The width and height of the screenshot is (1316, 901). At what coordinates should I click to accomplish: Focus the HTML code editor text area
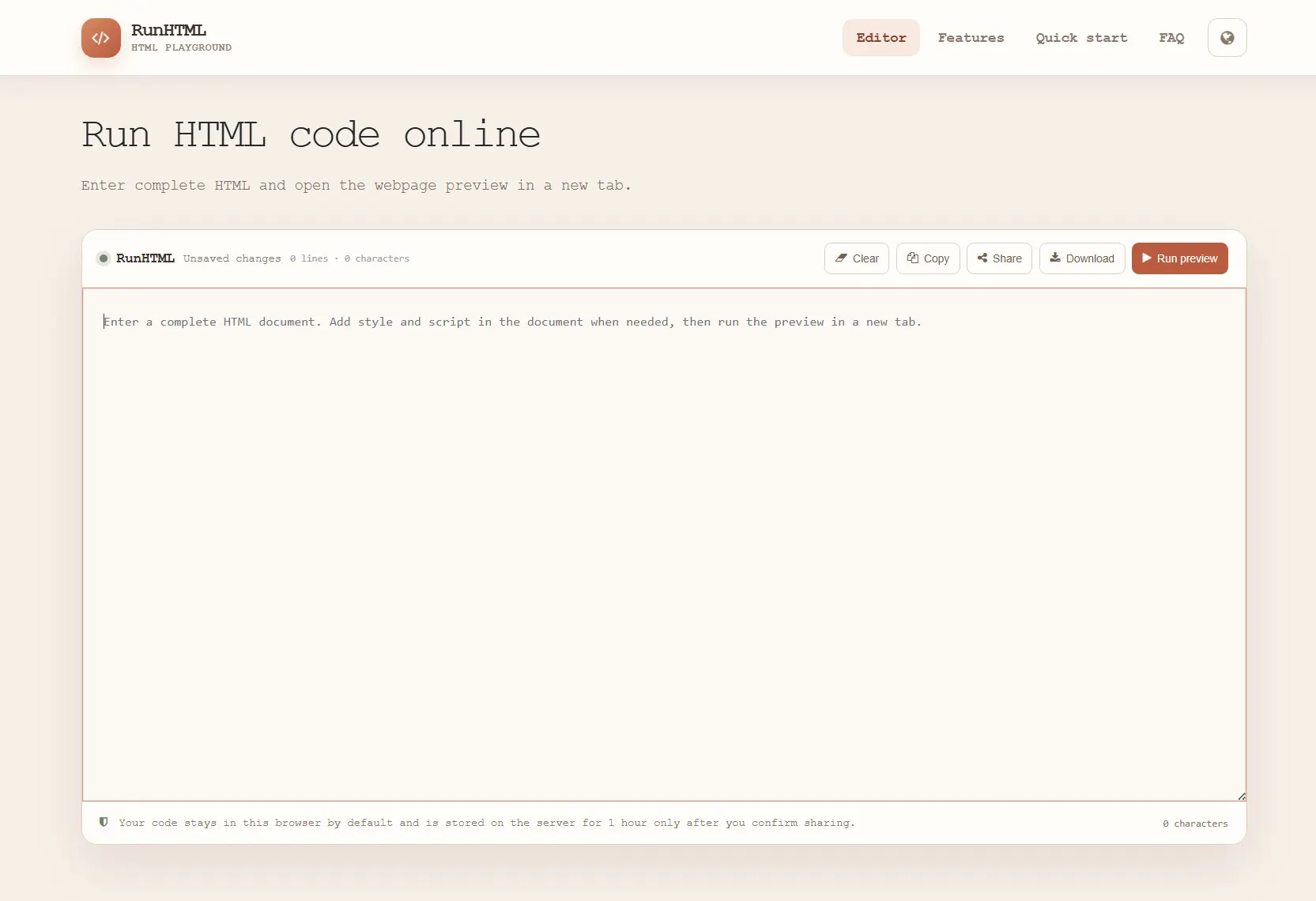[664, 545]
